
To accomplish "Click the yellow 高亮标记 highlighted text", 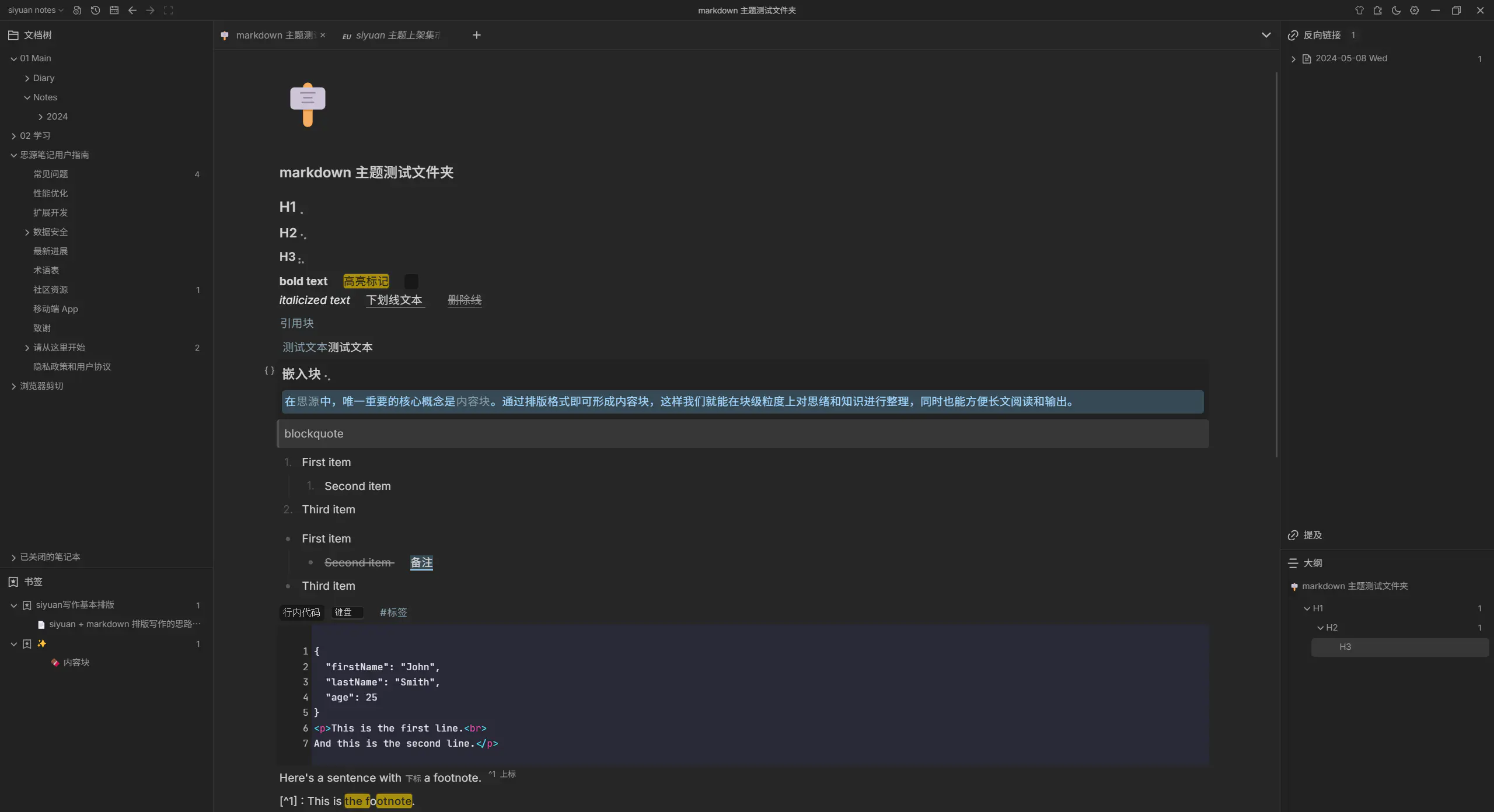I will point(365,282).
